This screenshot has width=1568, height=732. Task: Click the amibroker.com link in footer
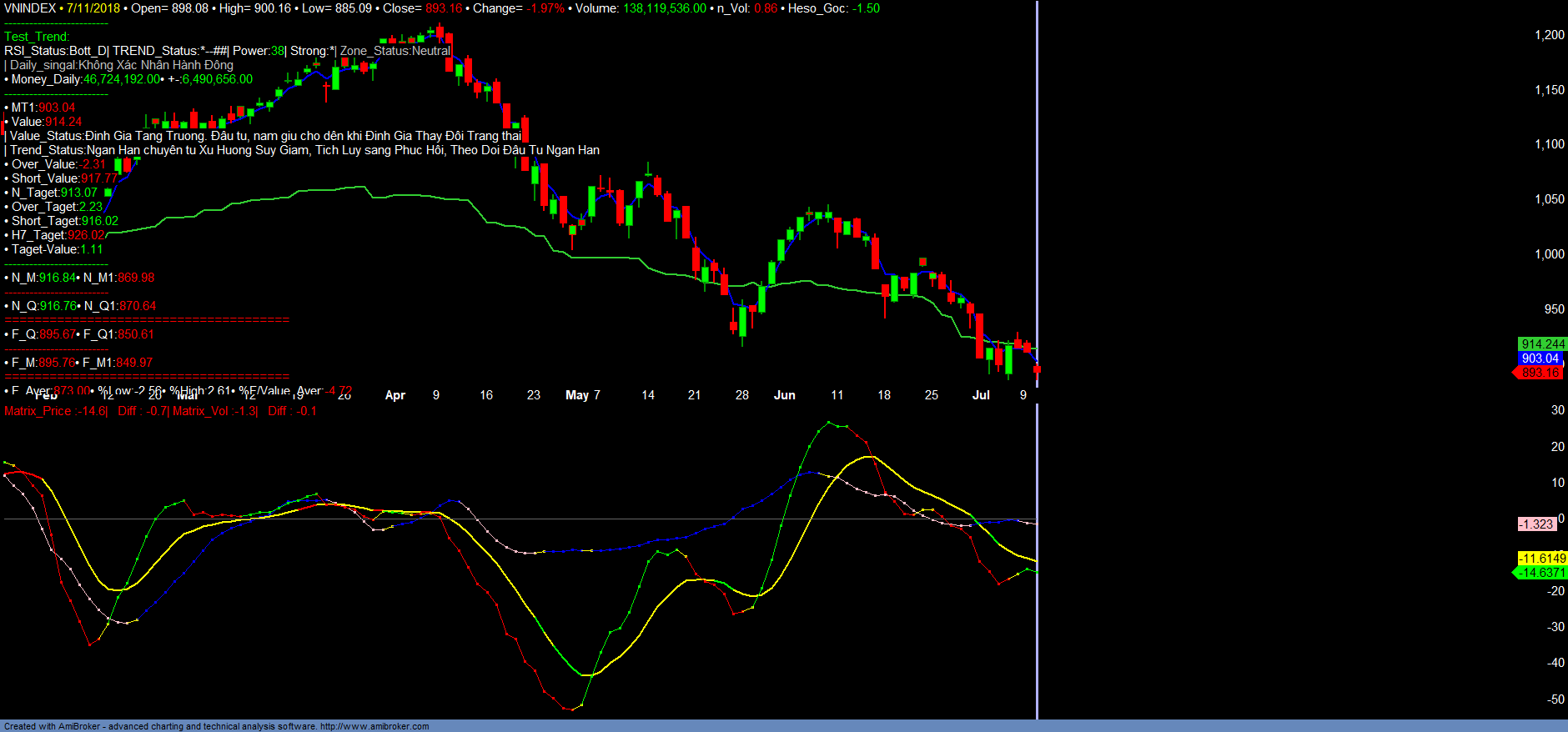pos(374,726)
